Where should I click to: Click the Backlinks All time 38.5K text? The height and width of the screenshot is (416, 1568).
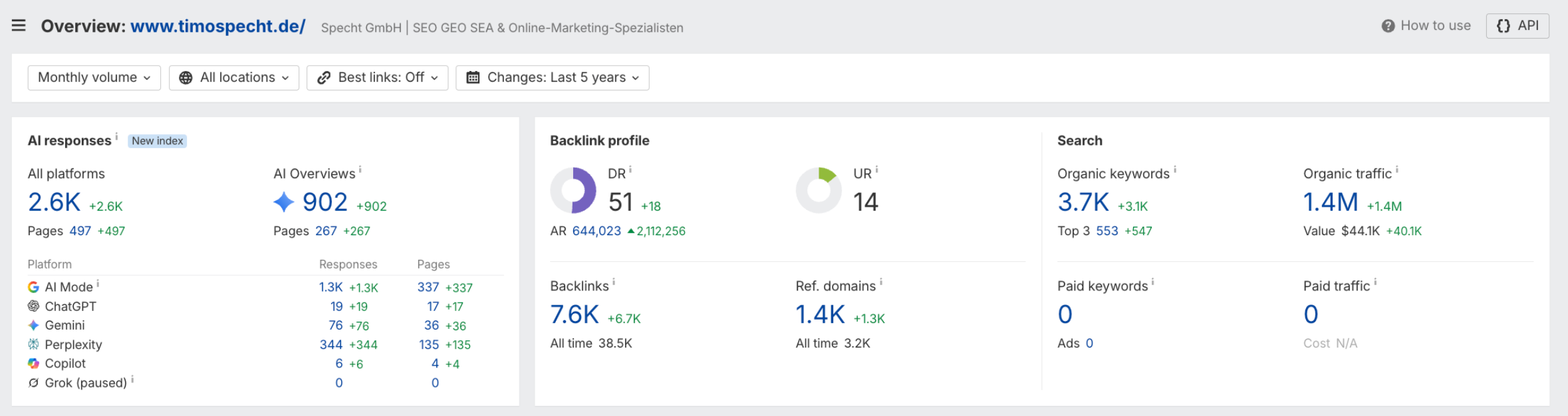pos(591,344)
